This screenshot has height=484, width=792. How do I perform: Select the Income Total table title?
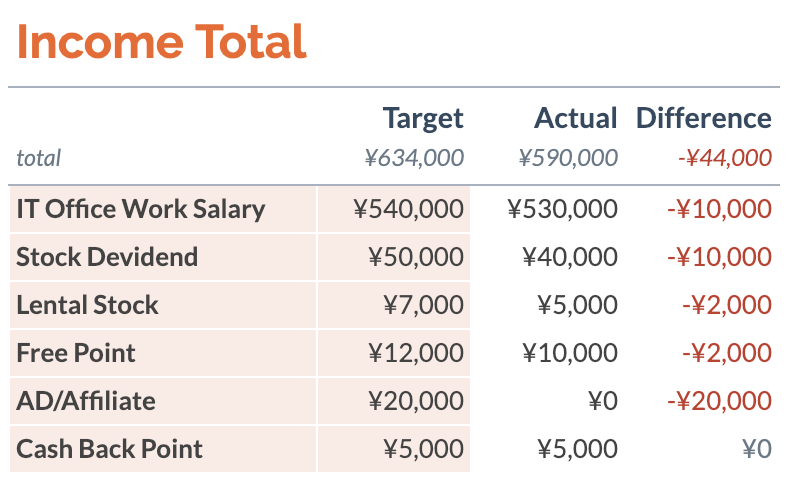pos(161,42)
